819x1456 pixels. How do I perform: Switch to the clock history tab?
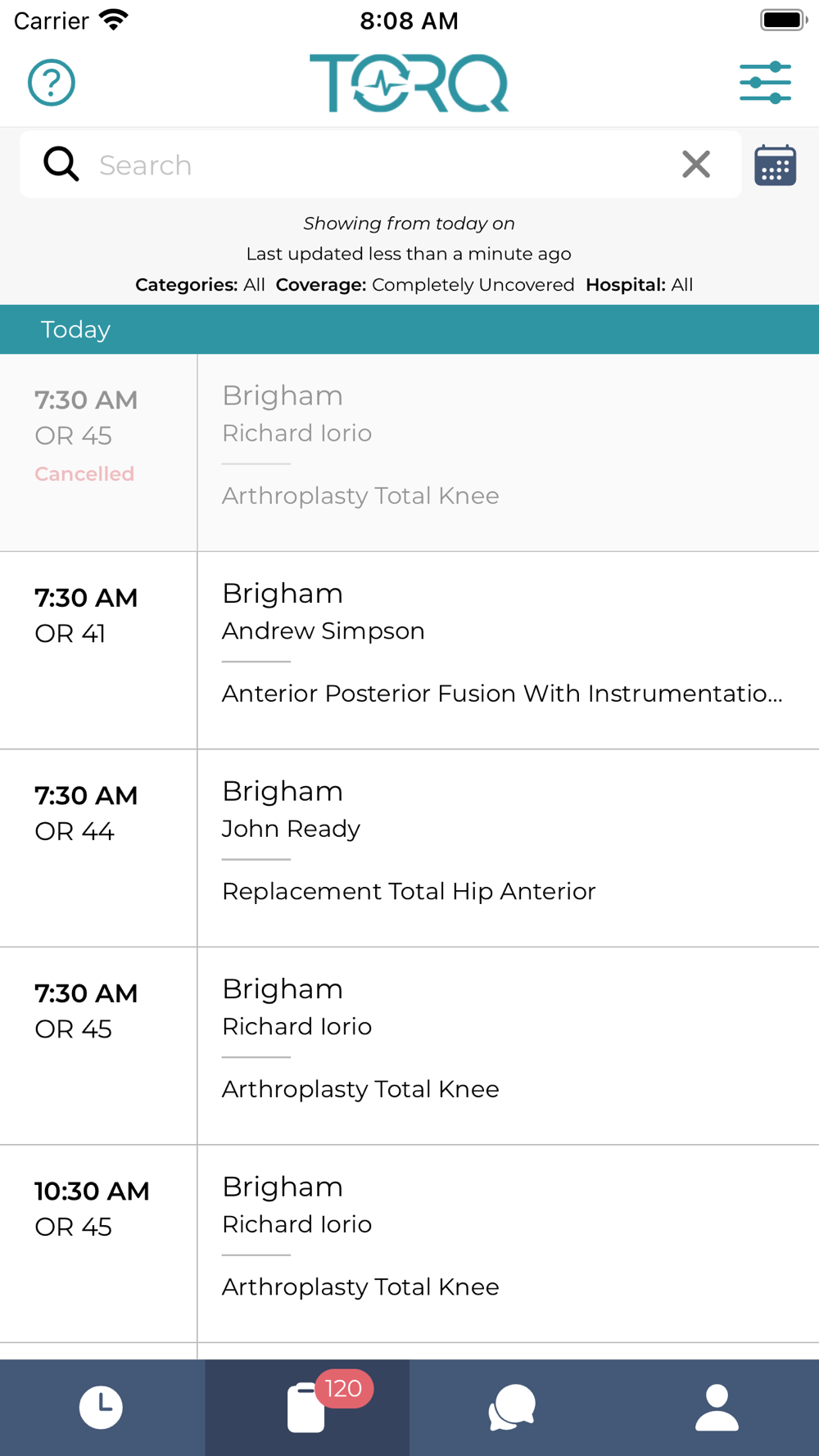[102, 1408]
